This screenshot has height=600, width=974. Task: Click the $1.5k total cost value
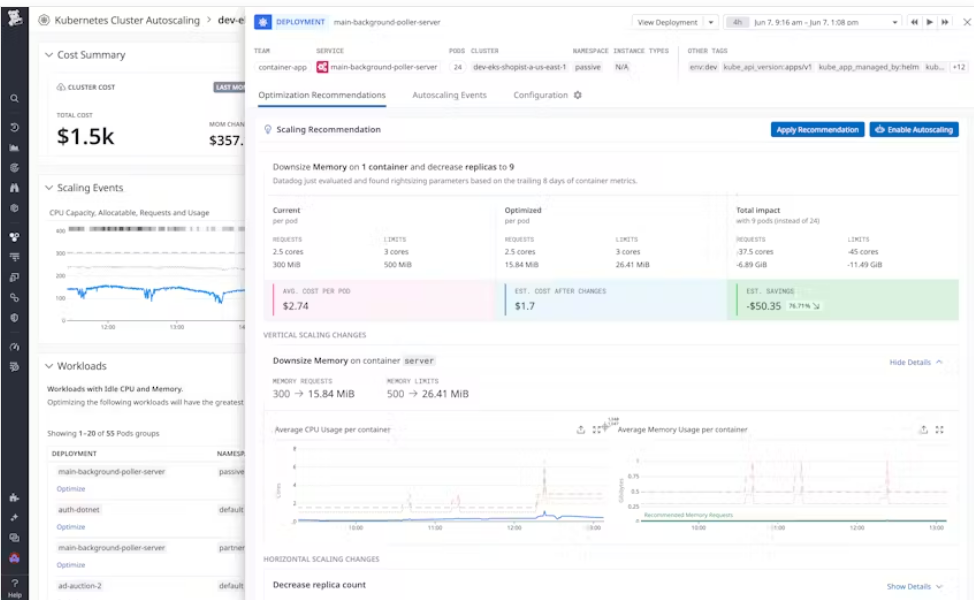pos(85,136)
